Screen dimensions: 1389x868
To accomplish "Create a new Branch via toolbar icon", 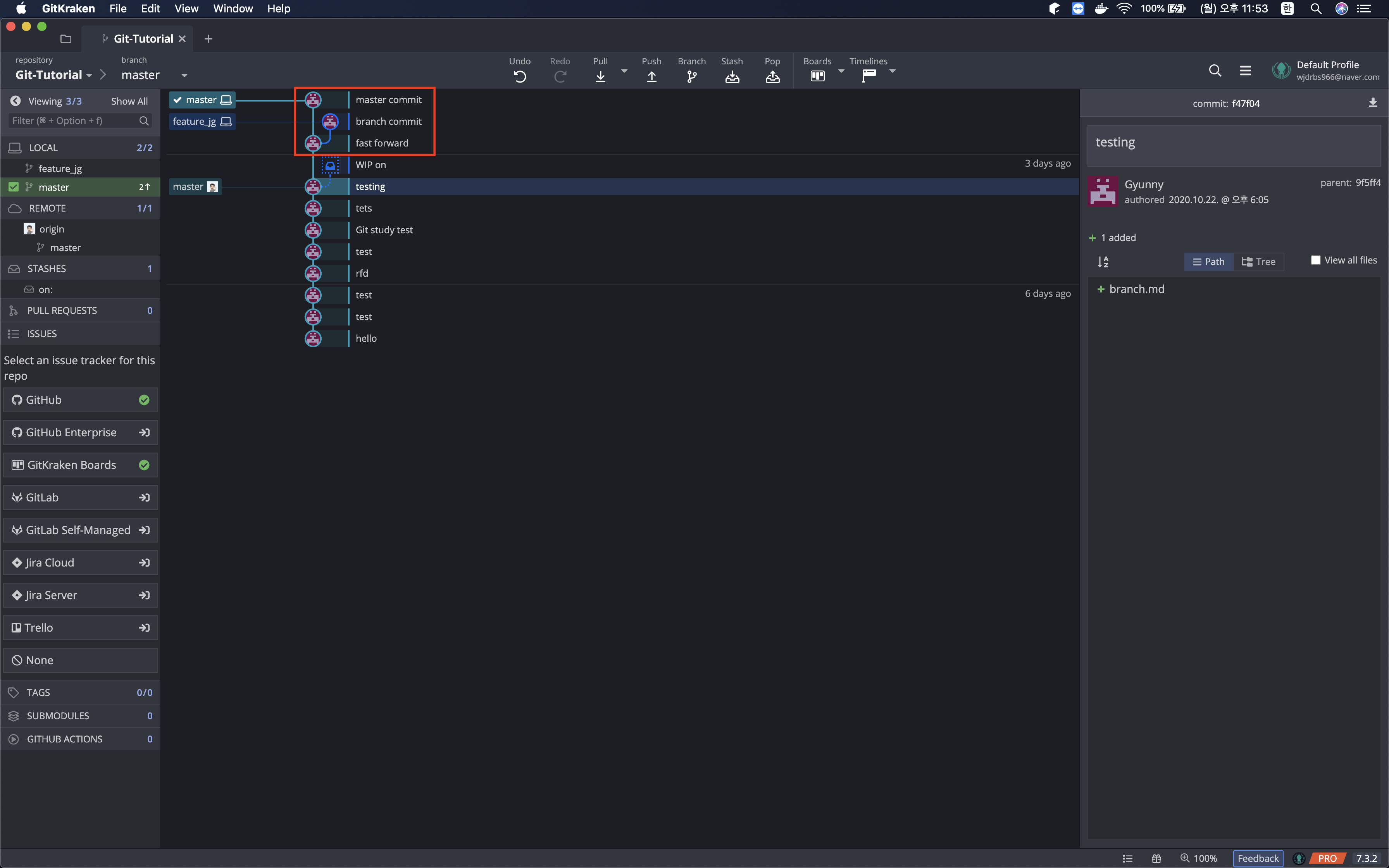I will click(x=692, y=76).
